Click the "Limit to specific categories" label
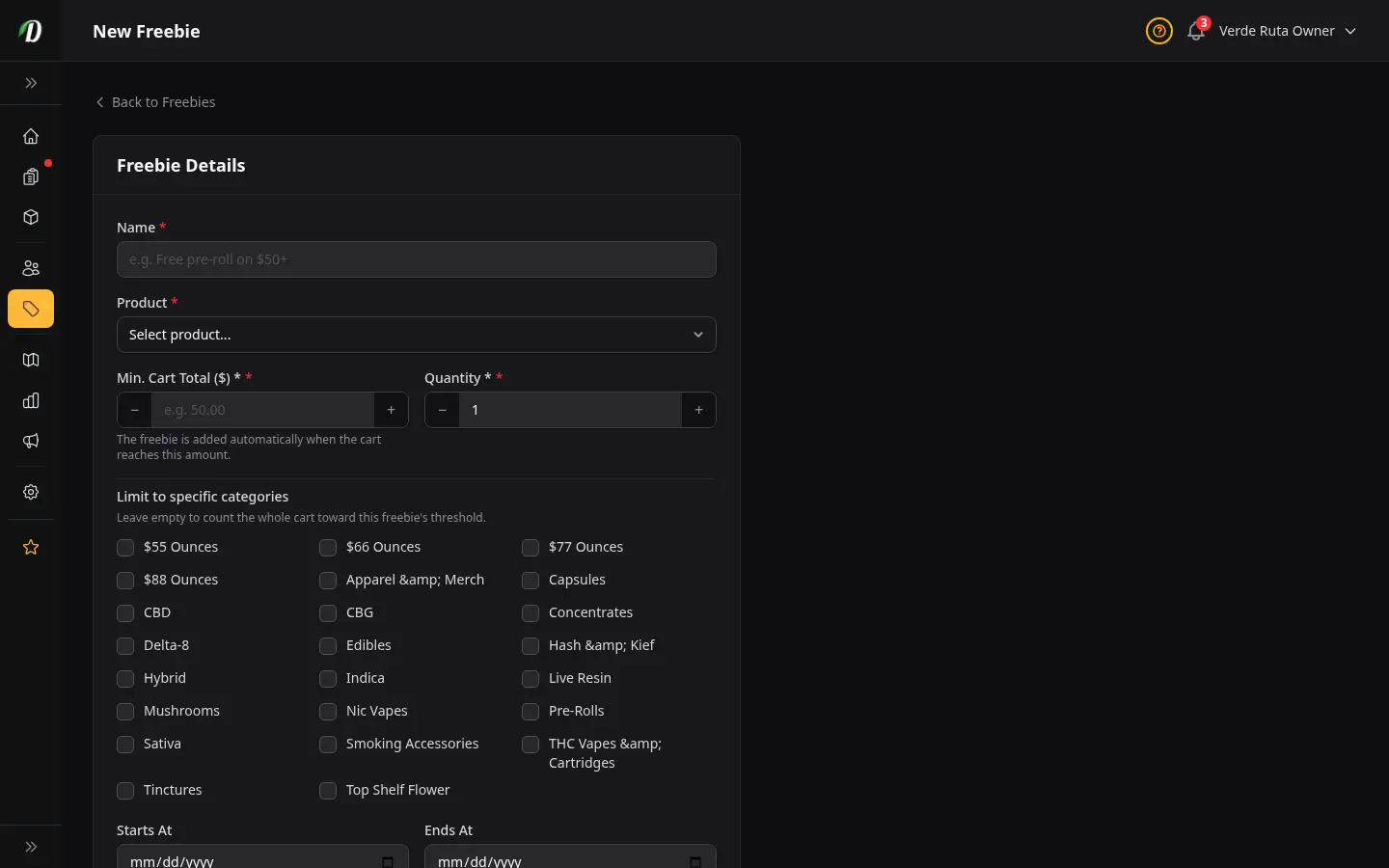Screen dimensions: 1389x868 pyautogui.click(x=203, y=497)
